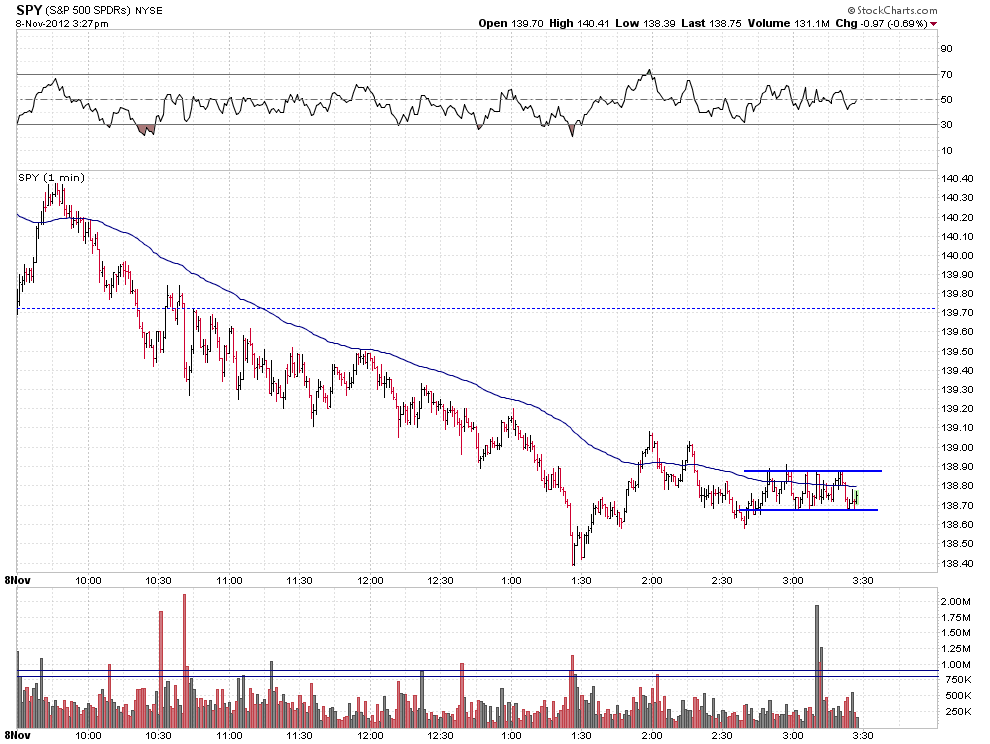Click the 8-Nov-2012 3:27pm timestamp

[x=62, y=24]
